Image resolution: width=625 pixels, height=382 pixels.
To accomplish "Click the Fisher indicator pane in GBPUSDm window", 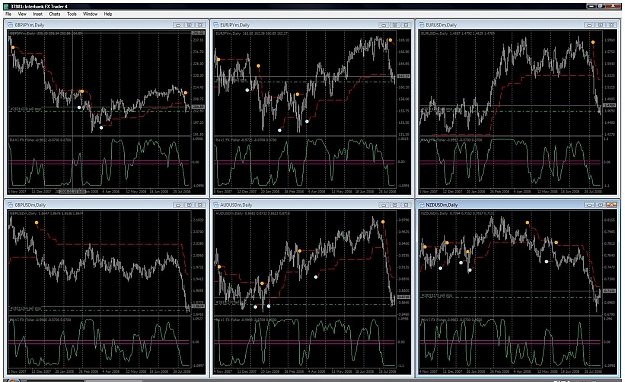I will [100, 342].
